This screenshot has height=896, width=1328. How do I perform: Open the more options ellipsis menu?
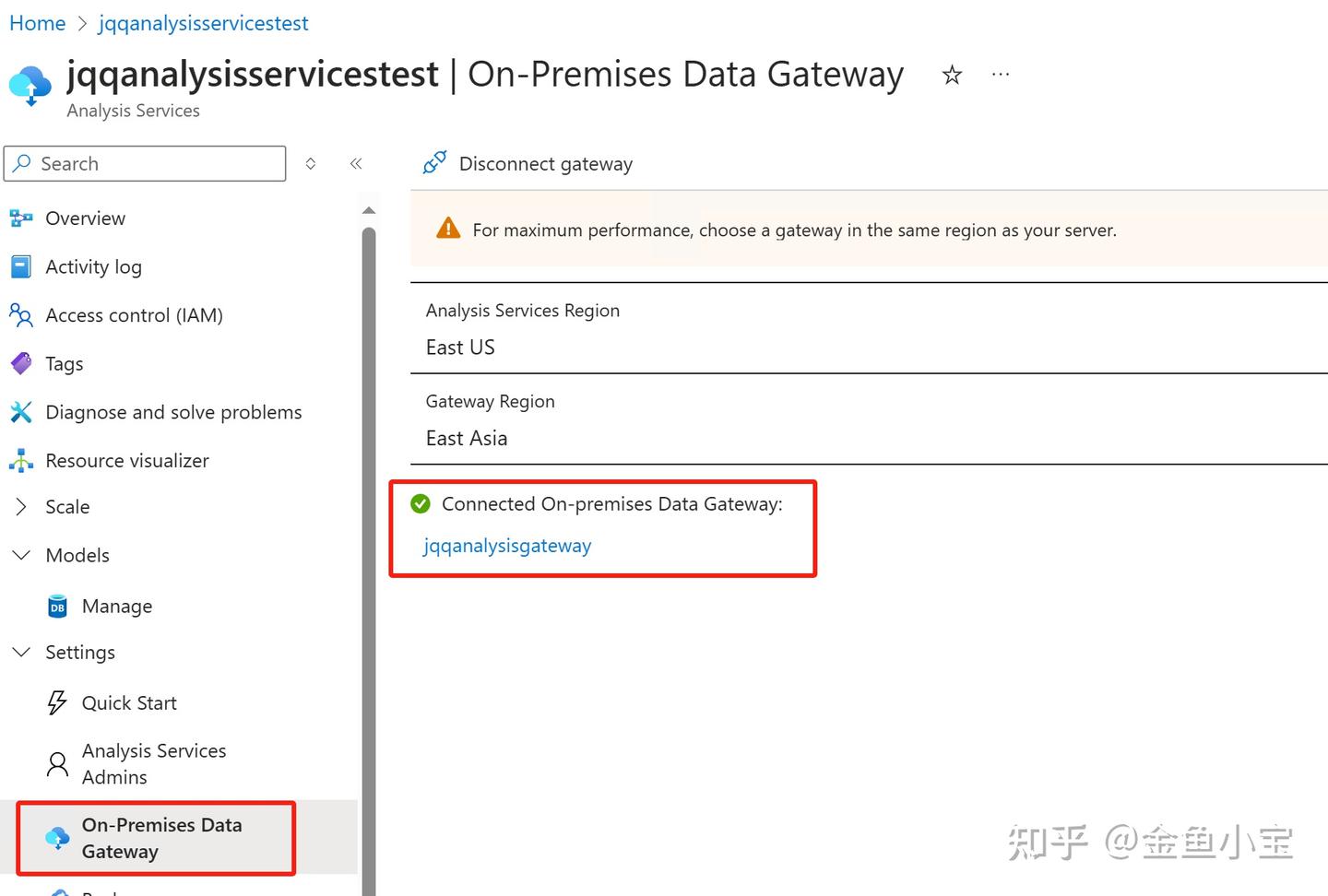1000,74
